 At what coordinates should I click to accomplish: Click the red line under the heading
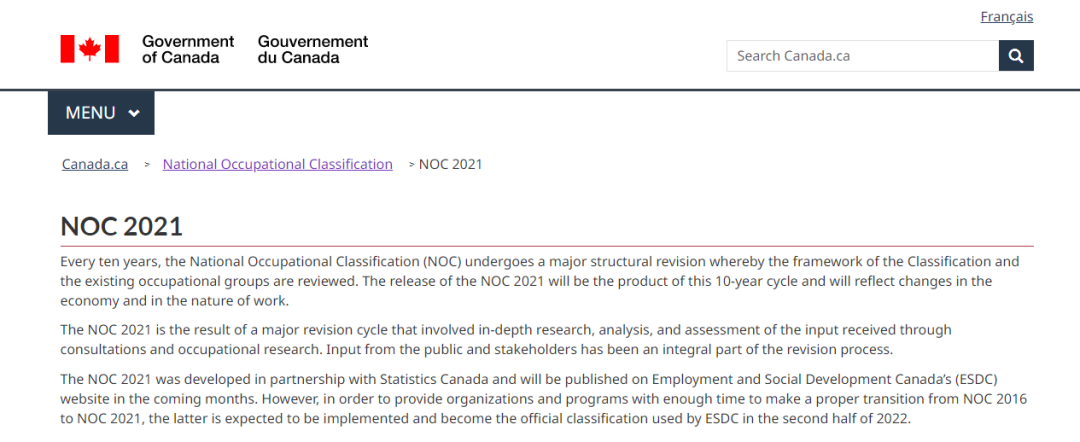tap(547, 246)
